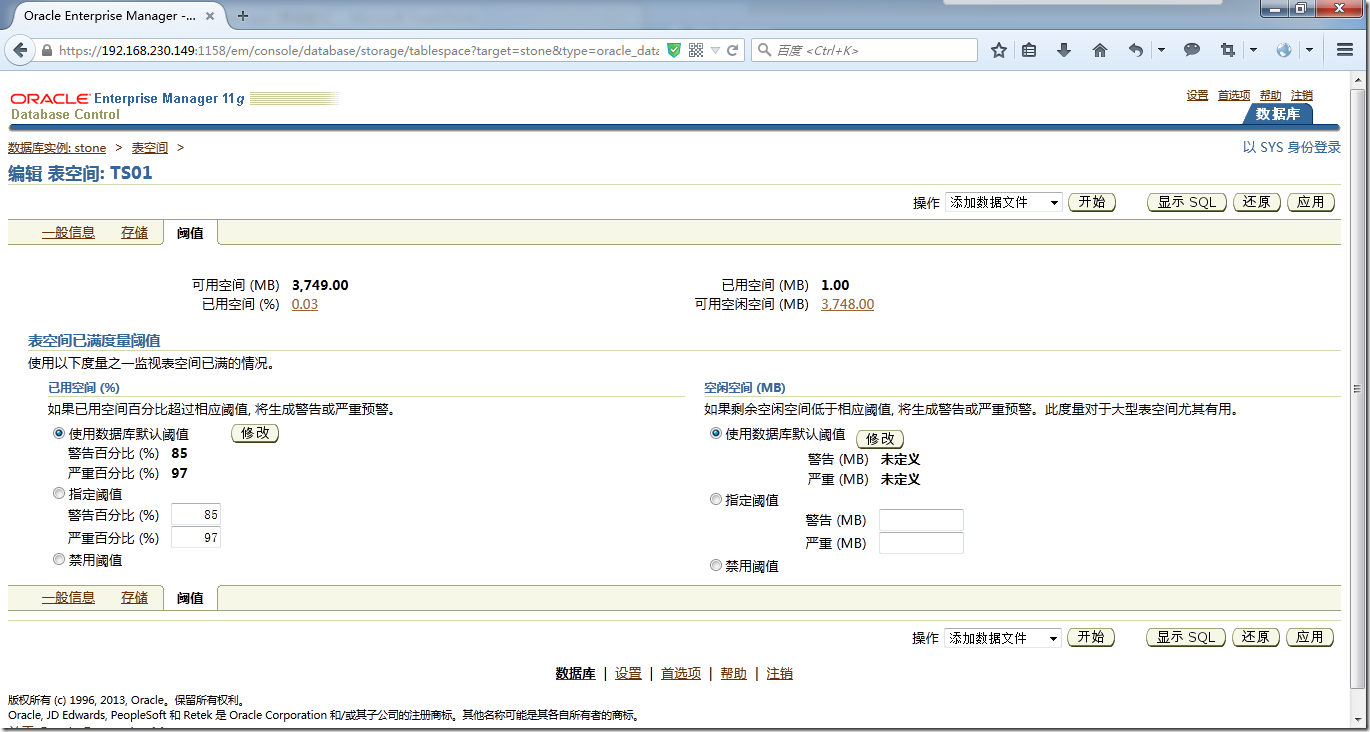Open the lower 操作 添加数据文件 dropdown
This screenshot has height=732, width=1370.
click(1003, 638)
